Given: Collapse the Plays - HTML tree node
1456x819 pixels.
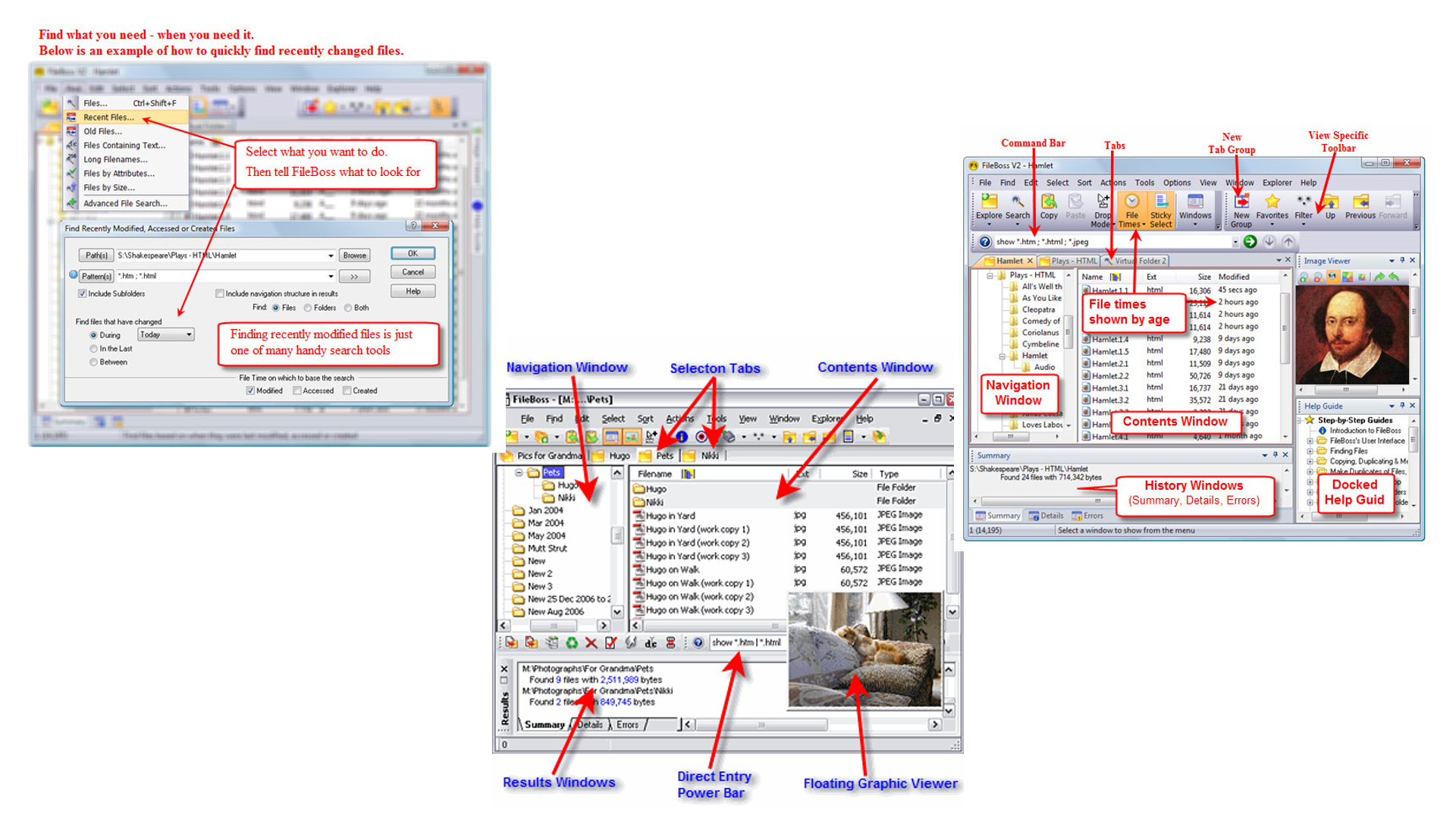Looking at the screenshot, I should coord(990,276).
